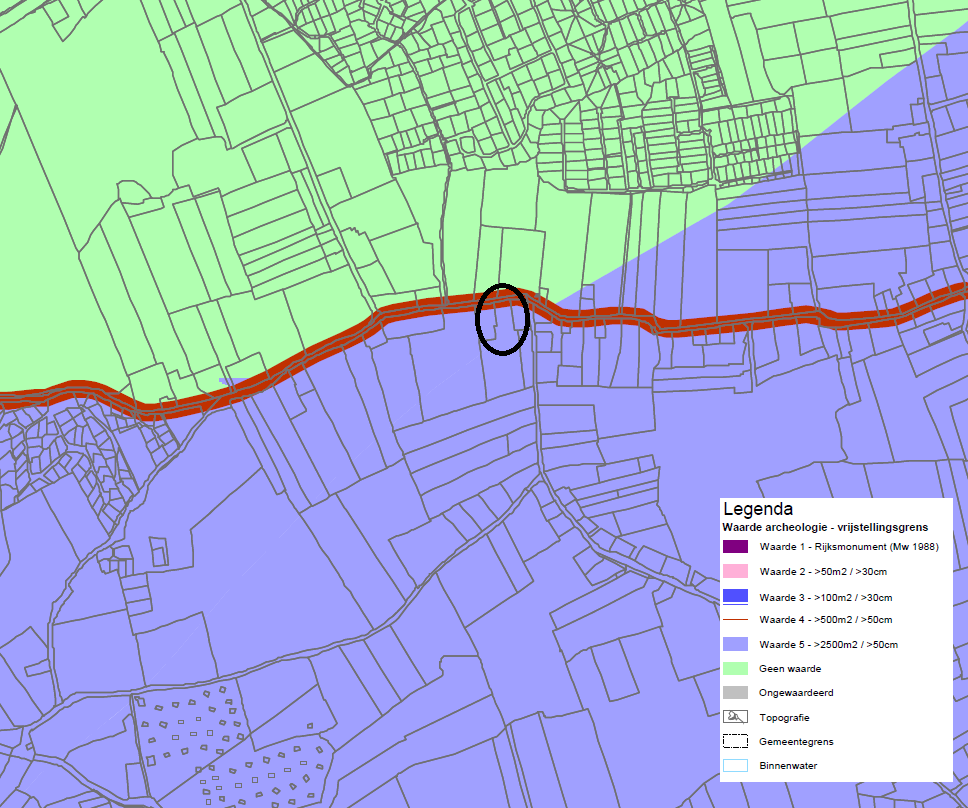Click the Legenda title heading
The image size is (968, 808).
click(x=757, y=509)
